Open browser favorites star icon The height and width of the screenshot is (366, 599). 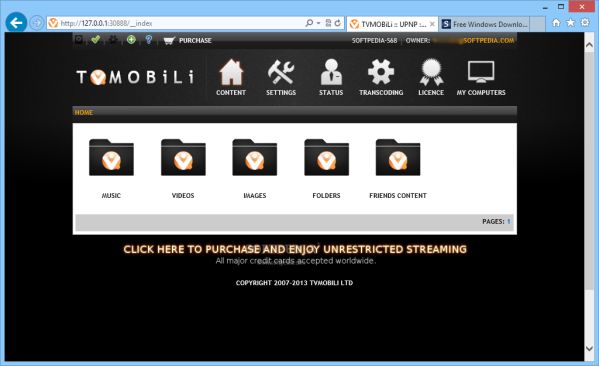[x=570, y=23]
